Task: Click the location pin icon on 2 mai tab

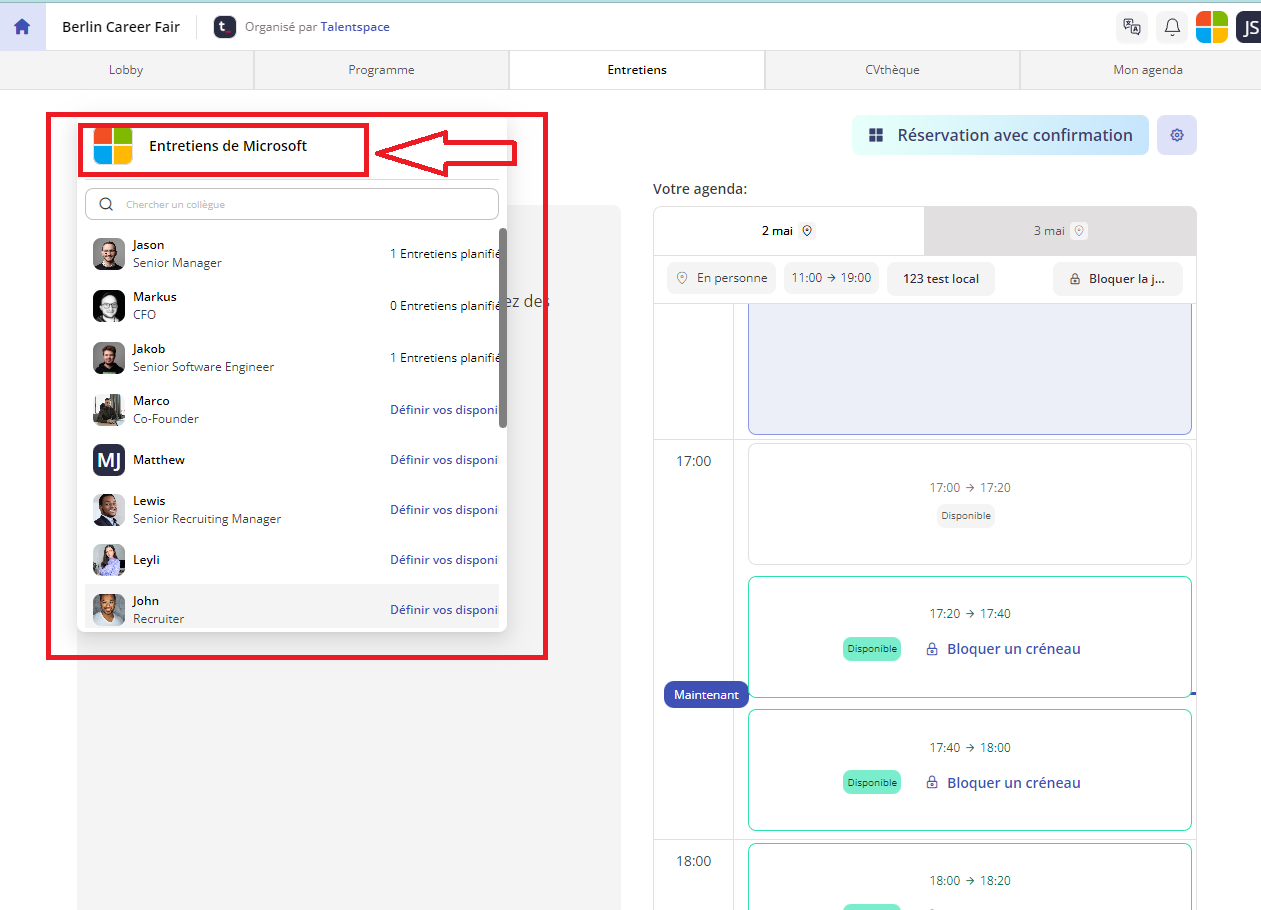Action: [808, 231]
